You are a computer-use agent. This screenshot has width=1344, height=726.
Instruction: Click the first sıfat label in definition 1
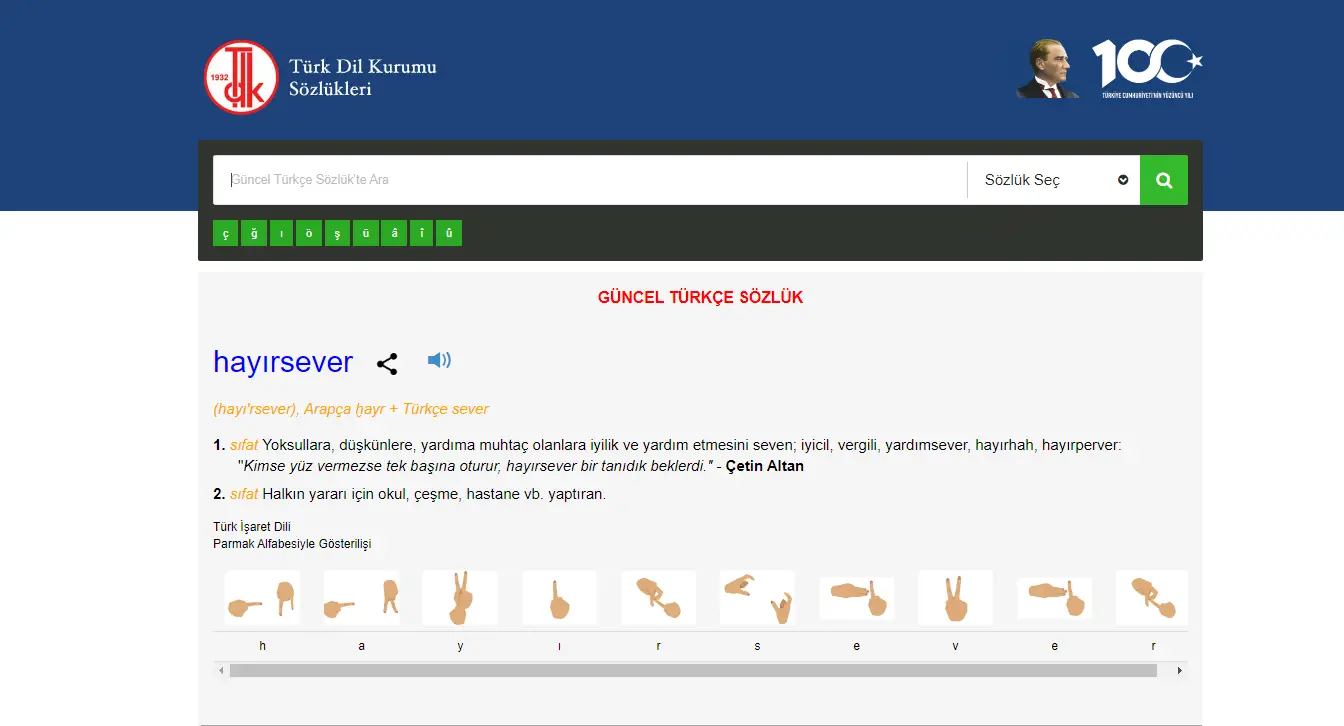[x=244, y=445]
